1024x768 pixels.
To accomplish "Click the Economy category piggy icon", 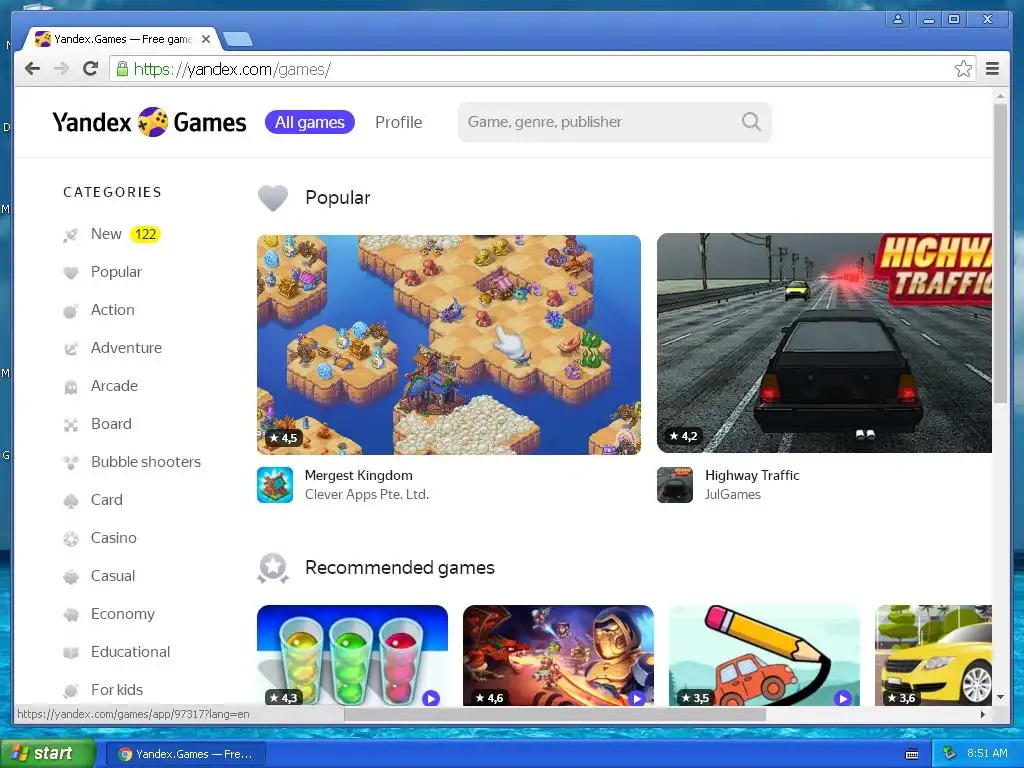I will [71, 614].
